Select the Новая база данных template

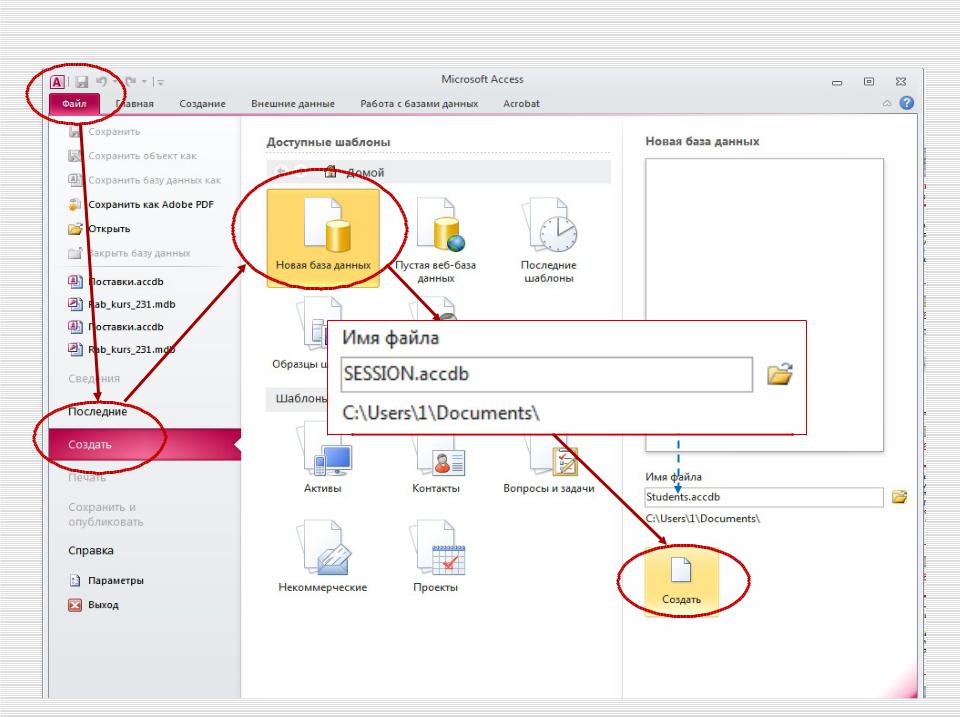tap(323, 238)
